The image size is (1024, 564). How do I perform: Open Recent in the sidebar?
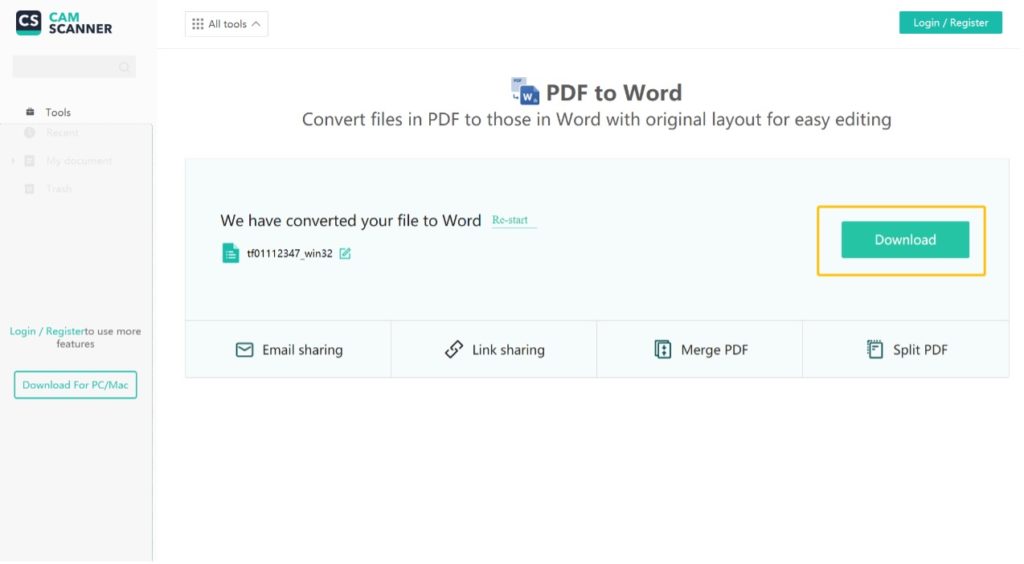coord(62,133)
